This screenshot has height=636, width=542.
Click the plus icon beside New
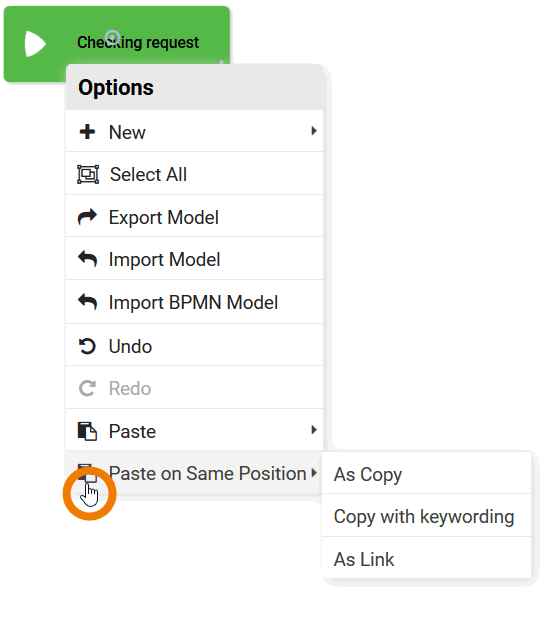(x=87, y=132)
